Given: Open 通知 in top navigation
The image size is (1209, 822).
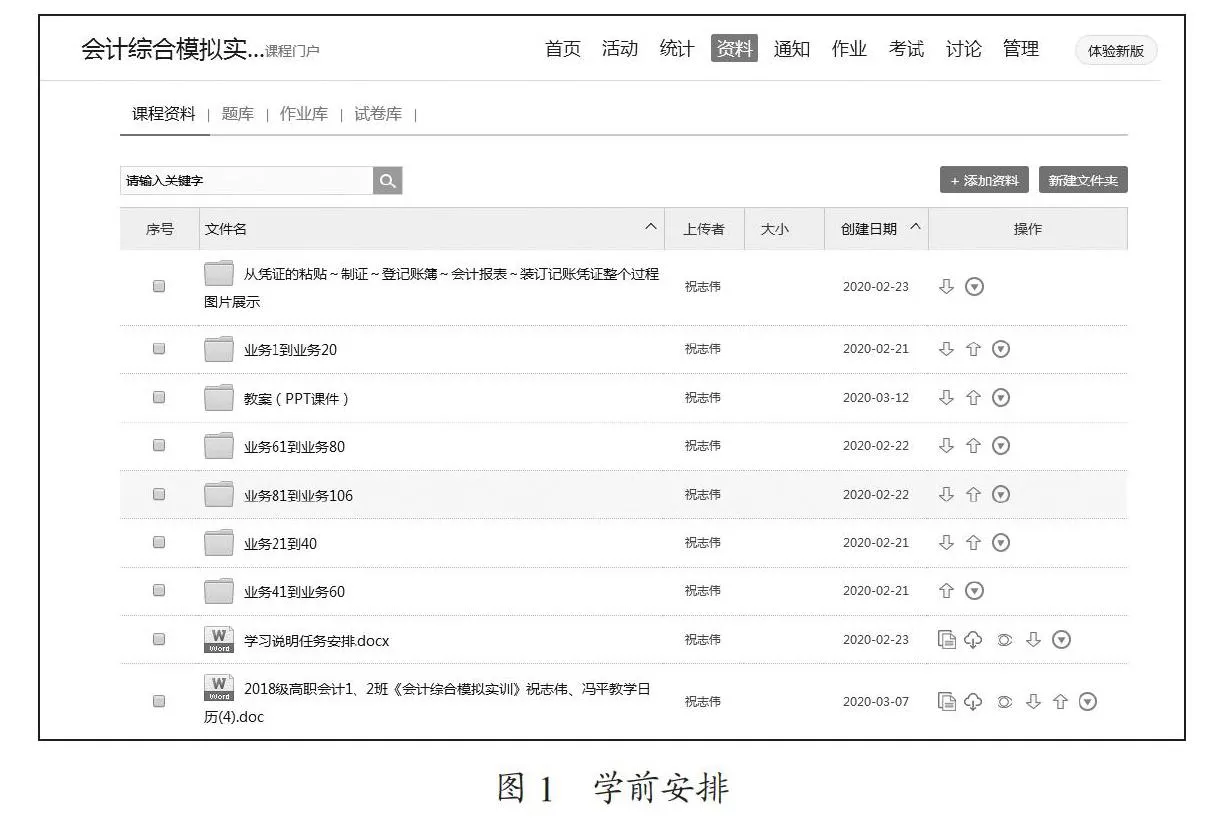Looking at the screenshot, I should (x=792, y=49).
